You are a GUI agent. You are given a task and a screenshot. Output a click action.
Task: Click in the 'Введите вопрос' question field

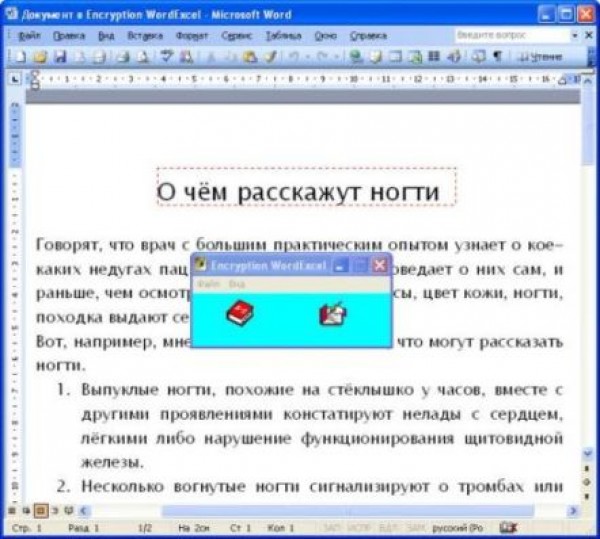[x=512, y=35]
